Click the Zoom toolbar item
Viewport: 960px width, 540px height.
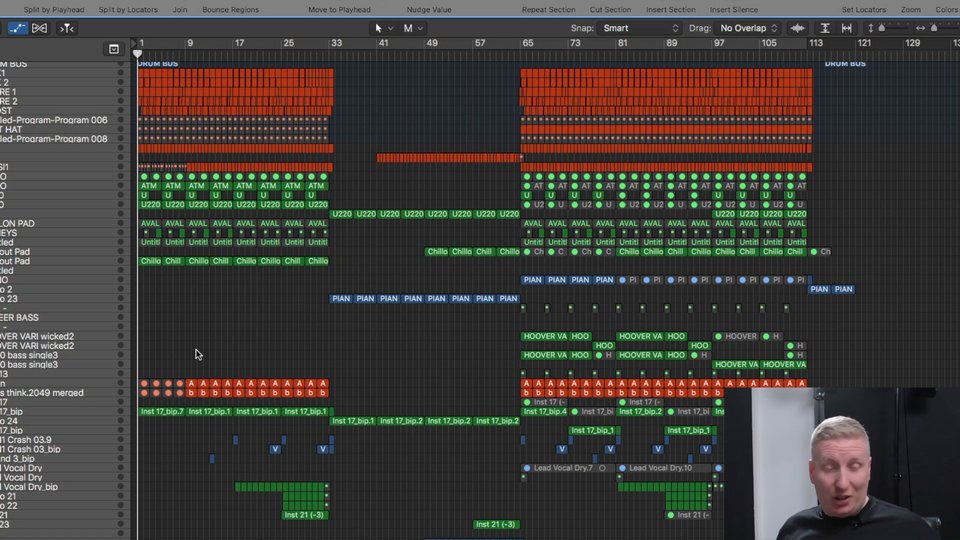tap(910, 10)
